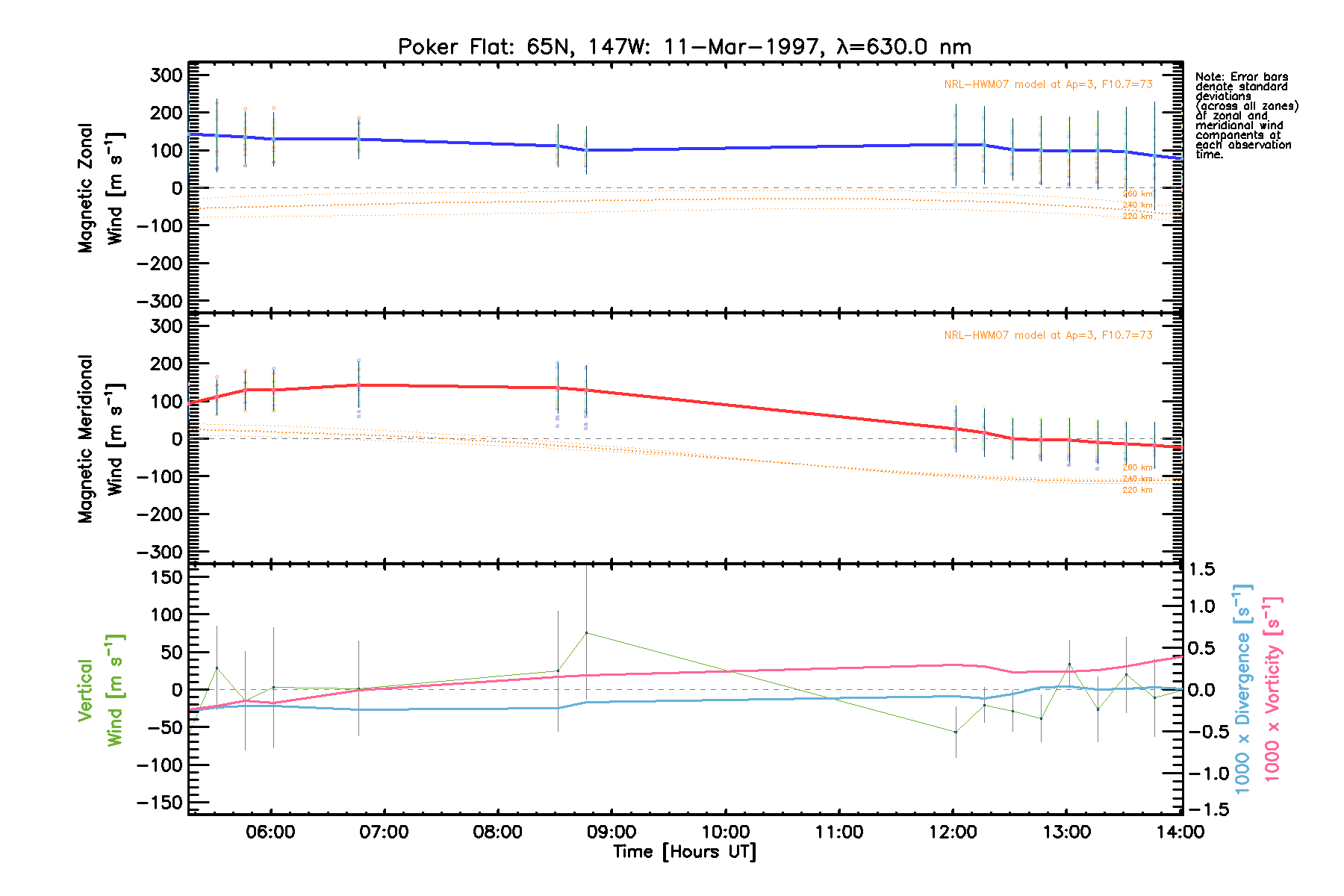Viewport: 1344px width, 896px height.
Task: Click the 06:00 time tick label
Action: (270, 832)
